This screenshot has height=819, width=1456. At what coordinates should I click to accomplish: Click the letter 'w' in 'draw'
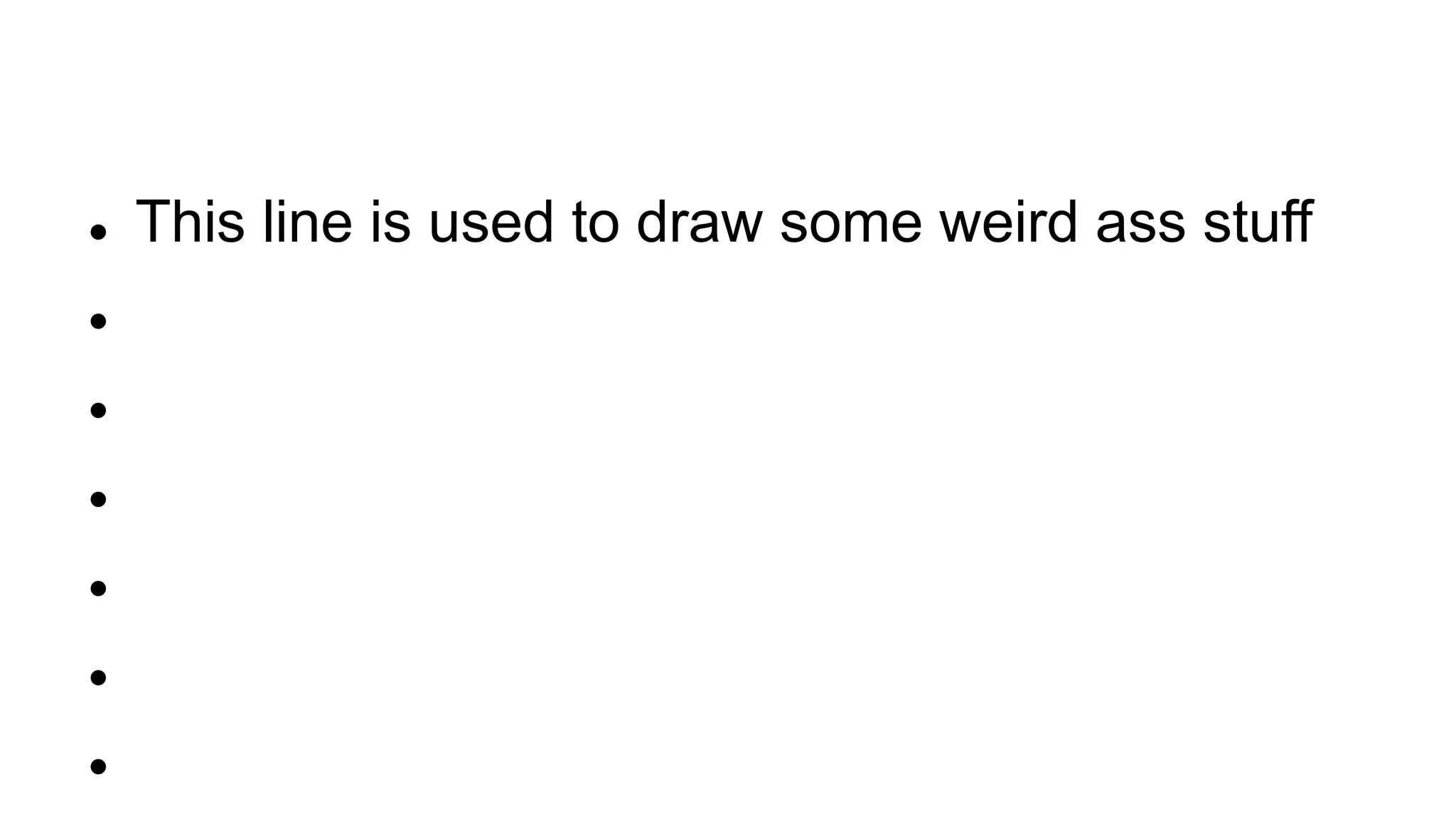tap(743, 226)
